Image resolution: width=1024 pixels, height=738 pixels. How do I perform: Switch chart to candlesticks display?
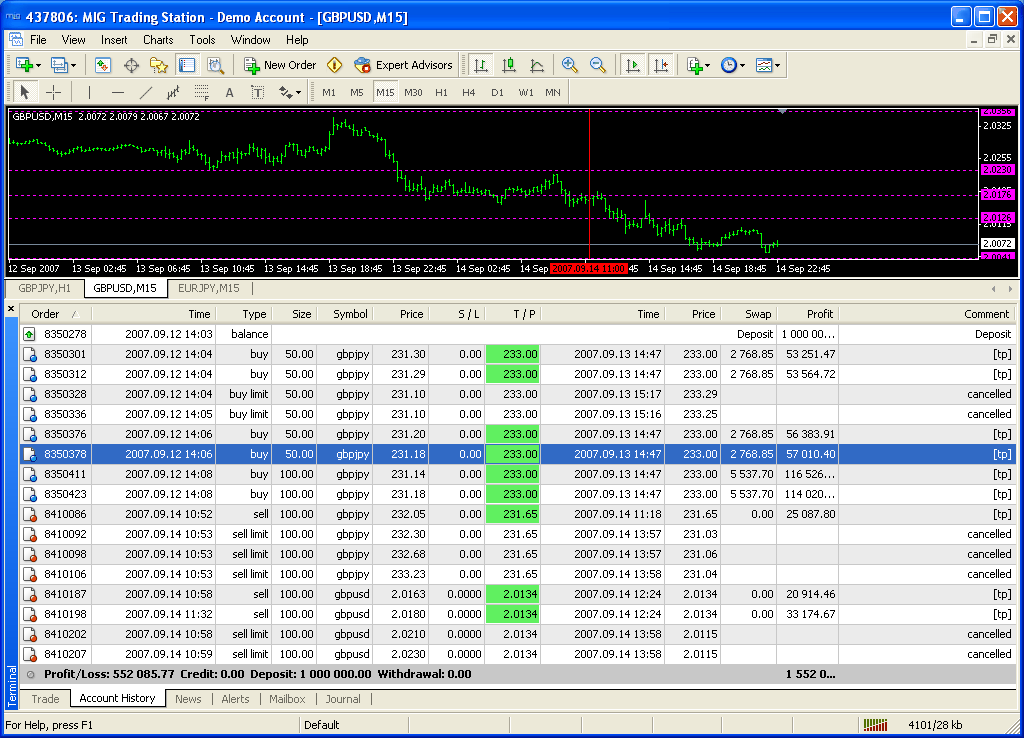[509, 65]
